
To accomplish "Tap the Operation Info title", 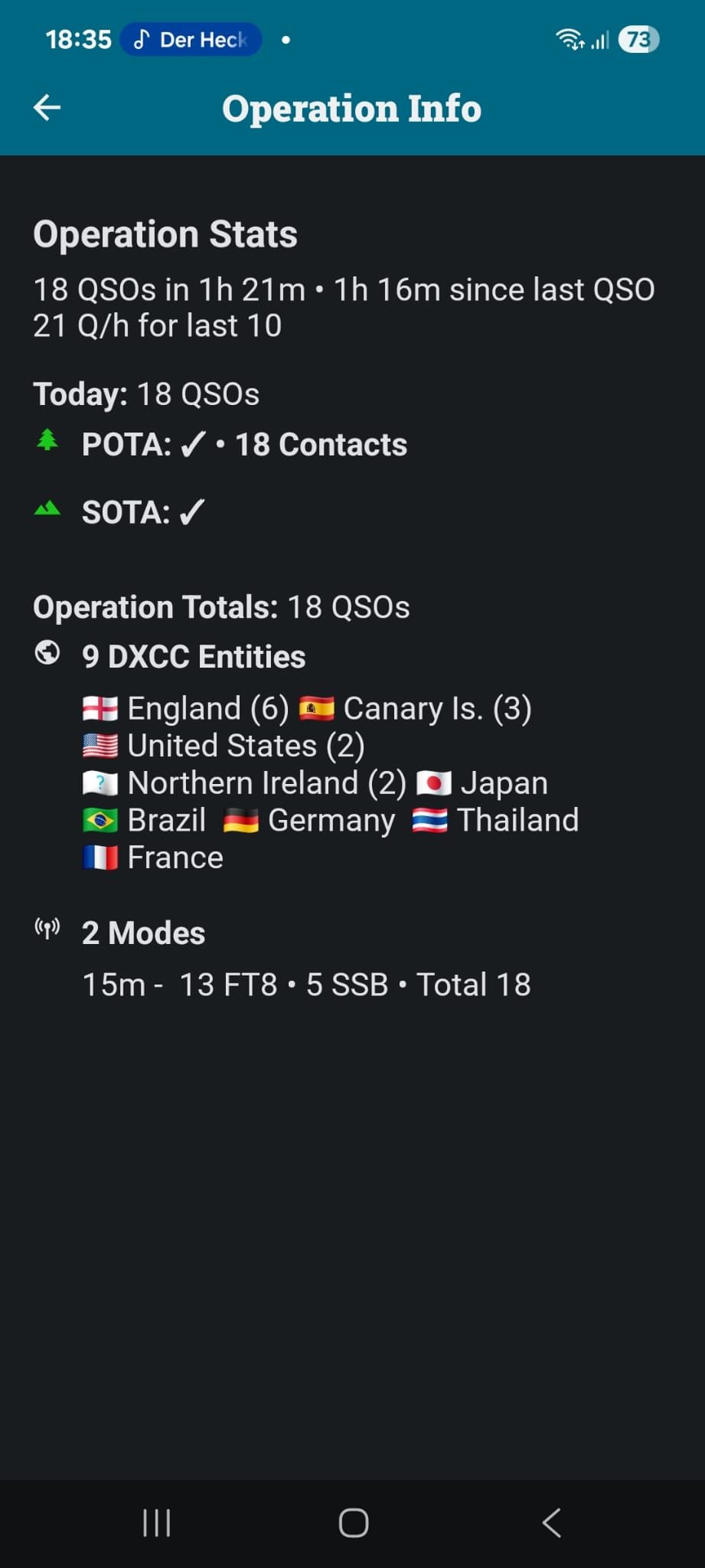I will [x=351, y=109].
